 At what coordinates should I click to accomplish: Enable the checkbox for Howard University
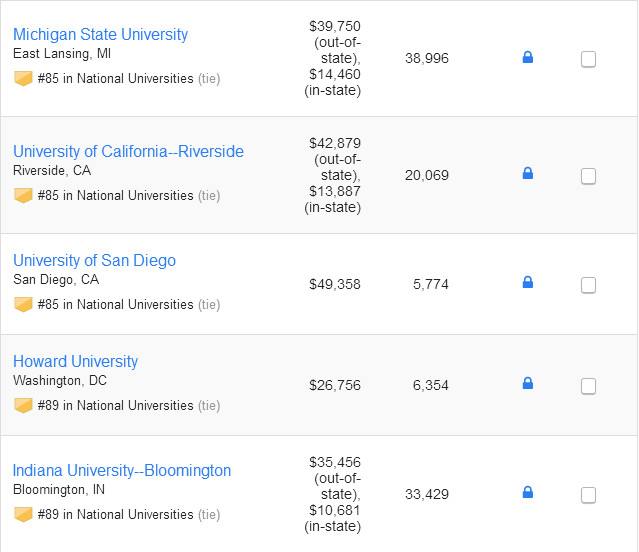point(588,386)
